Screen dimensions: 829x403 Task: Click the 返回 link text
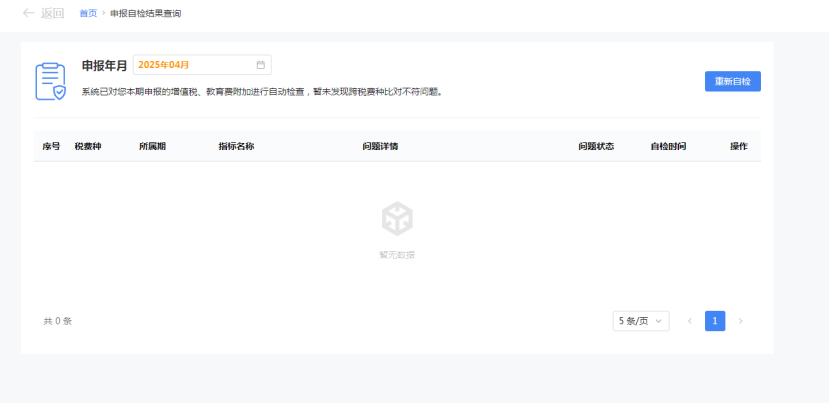53,13
